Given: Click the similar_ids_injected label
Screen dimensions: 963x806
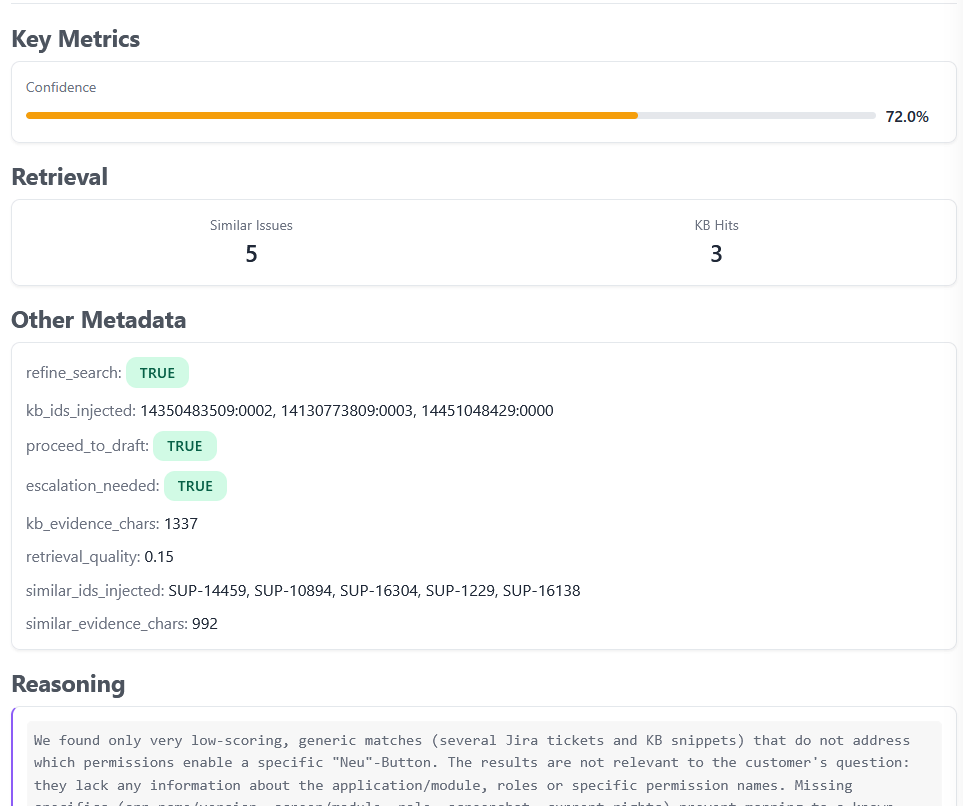Looking at the screenshot, I should click(95, 590).
